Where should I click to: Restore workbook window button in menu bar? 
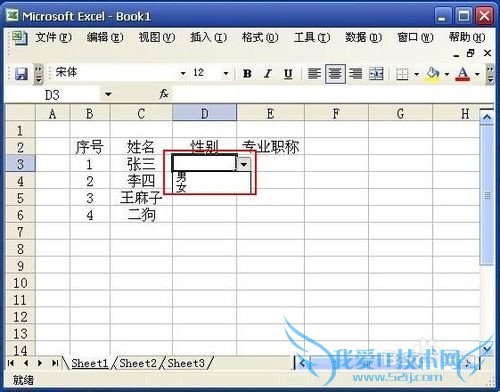(471, 53)
